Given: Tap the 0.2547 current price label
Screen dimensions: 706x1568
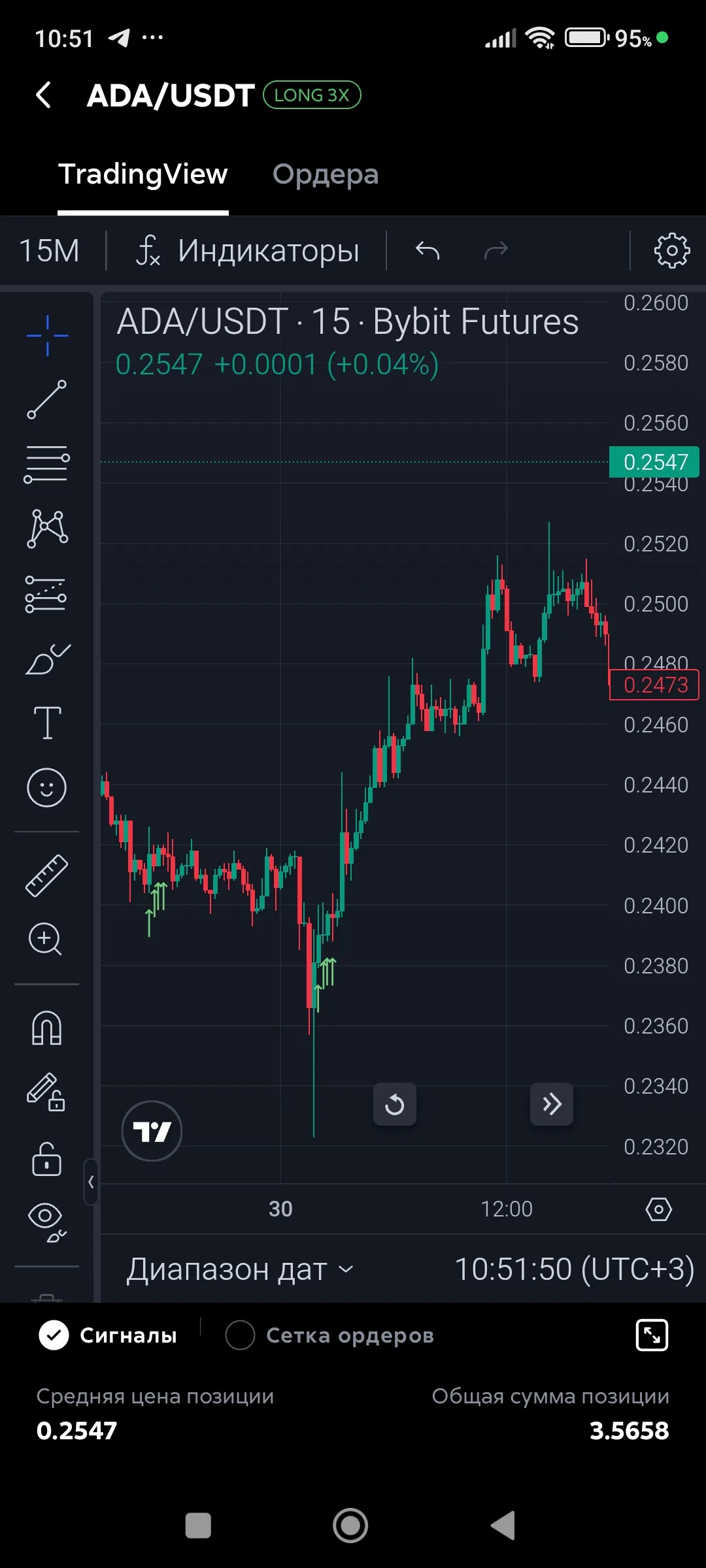Looking at the screenshot, I should pos(654,462).
